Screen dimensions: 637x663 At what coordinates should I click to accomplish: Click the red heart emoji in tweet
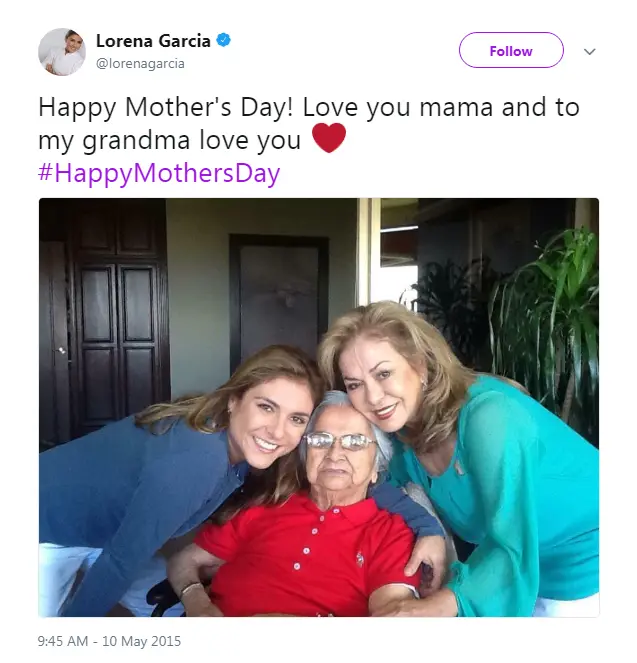(329, 138)
